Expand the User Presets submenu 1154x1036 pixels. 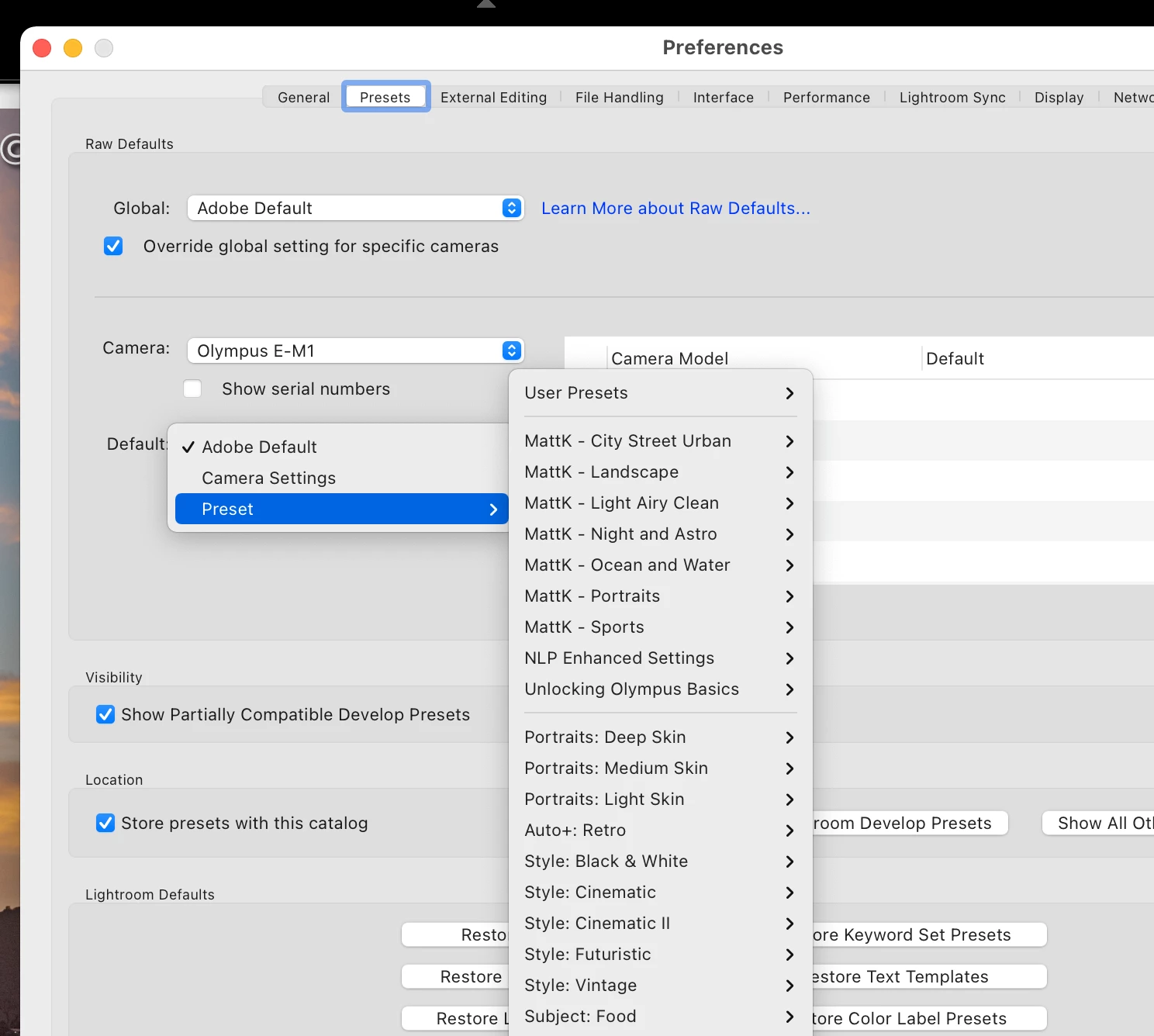click(x=660, y=392)
